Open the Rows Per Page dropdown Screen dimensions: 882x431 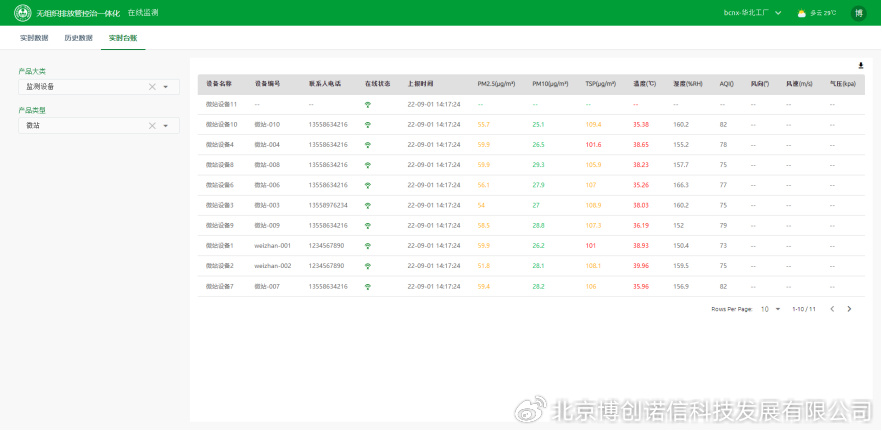click(x=770, y=309)
